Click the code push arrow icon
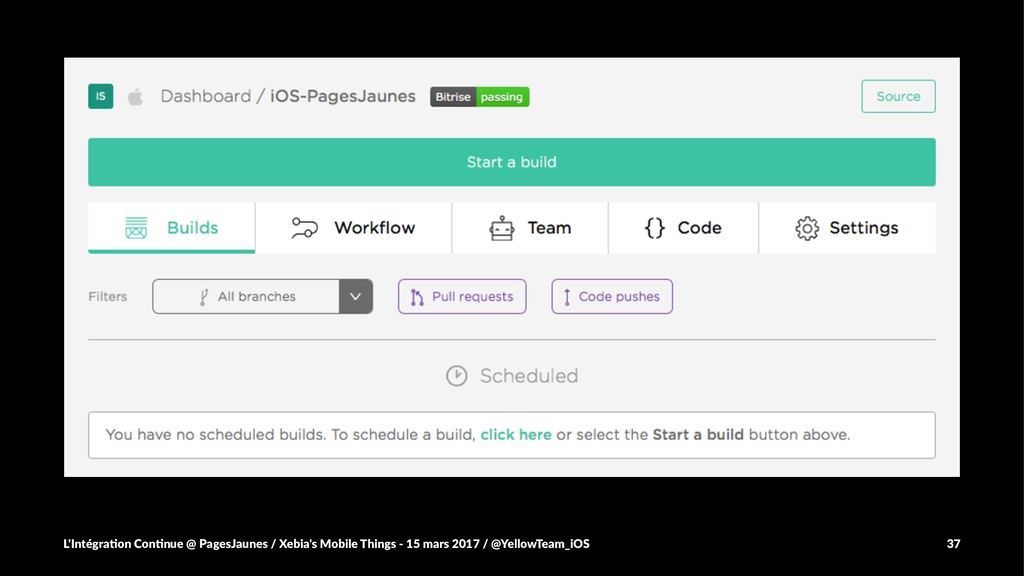Viewport: 1024px width, 576px height. pyautogui.click(x=567, y=297)
